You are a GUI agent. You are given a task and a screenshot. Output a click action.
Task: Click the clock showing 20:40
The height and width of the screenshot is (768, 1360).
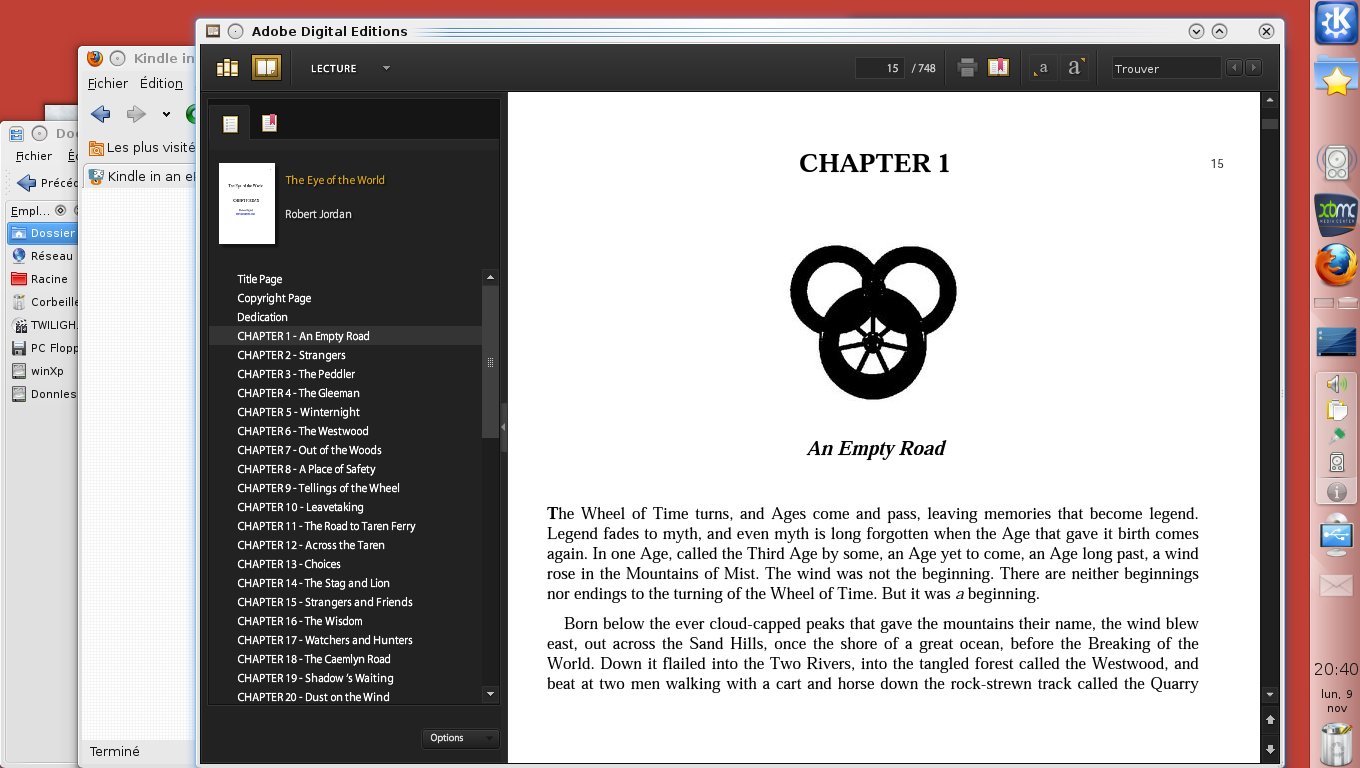1336,669
